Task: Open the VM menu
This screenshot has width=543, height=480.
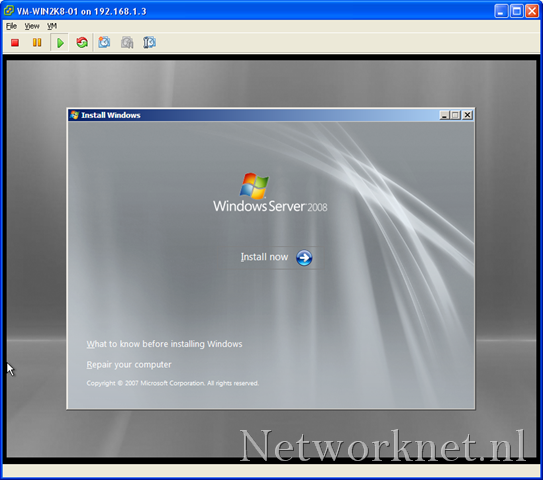Action: (x=52, y=26)
